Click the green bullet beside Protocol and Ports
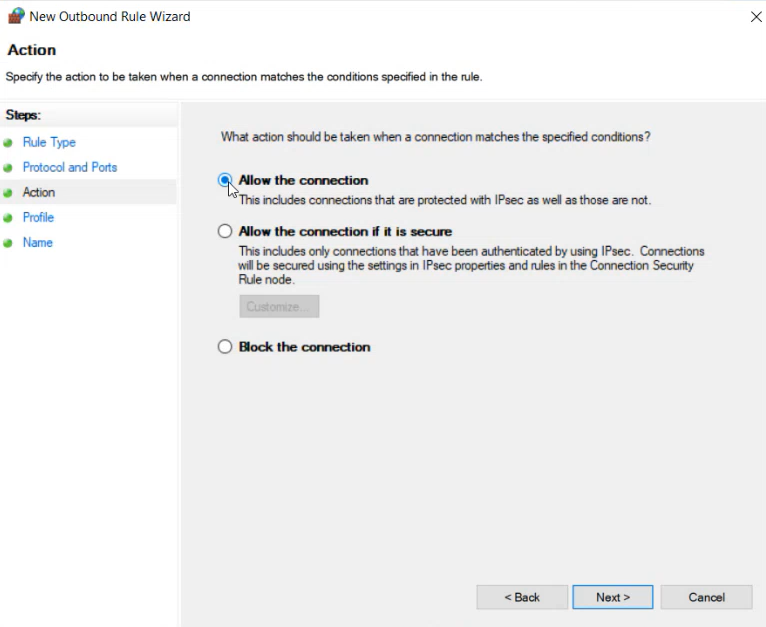 [x=7, y=168]
